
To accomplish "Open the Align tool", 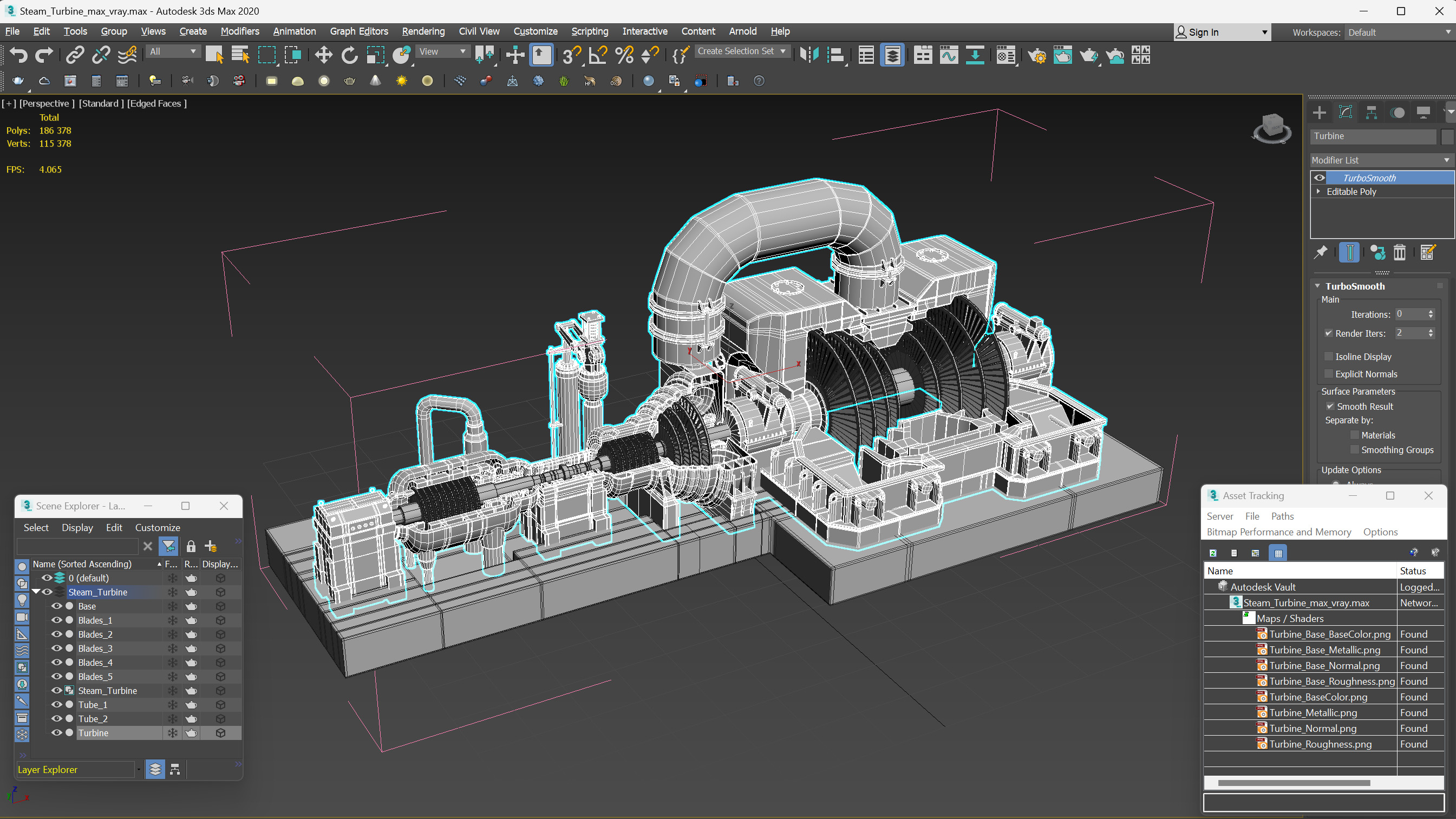I will tap(835, 55).
